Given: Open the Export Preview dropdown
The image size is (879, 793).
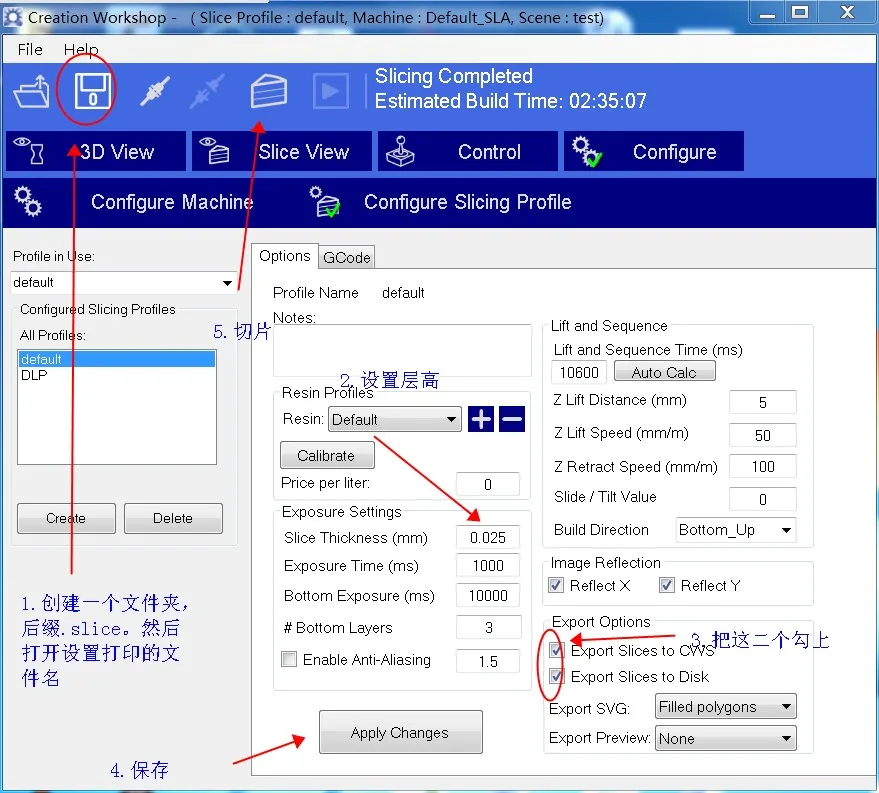Looking at the screenshot, I should pos(726,739).
